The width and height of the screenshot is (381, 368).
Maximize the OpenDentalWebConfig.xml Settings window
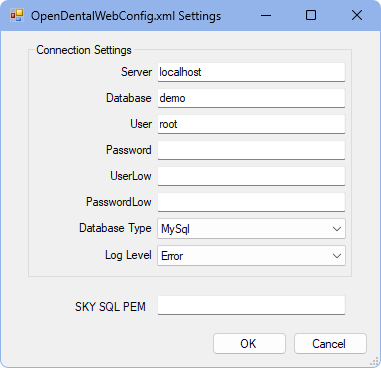311,15
